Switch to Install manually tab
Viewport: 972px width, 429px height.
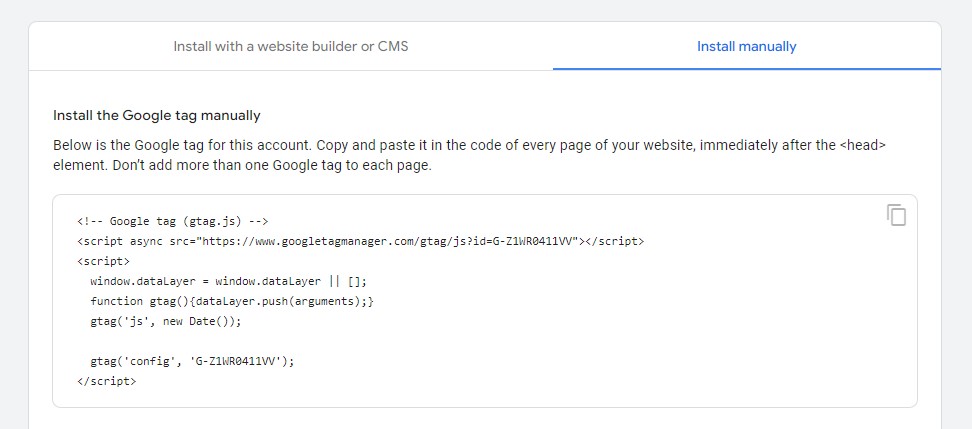(746, 46)
